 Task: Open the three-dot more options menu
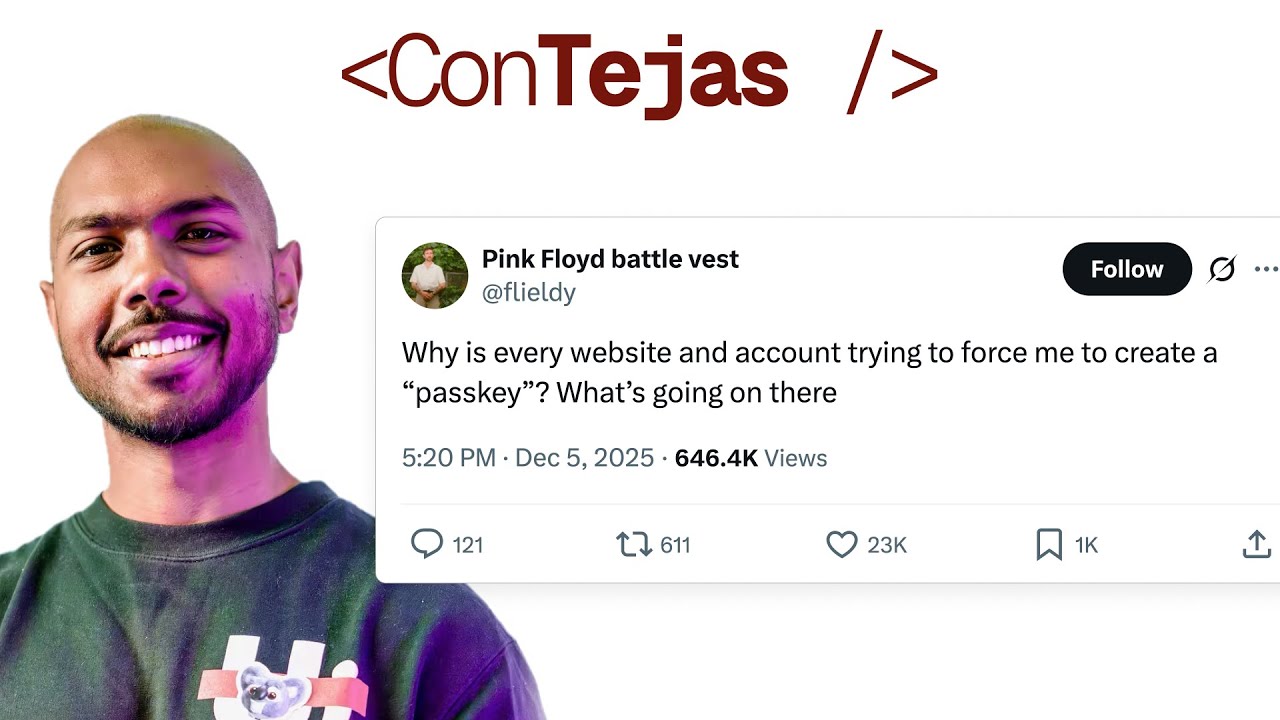tap(1266, 269)
